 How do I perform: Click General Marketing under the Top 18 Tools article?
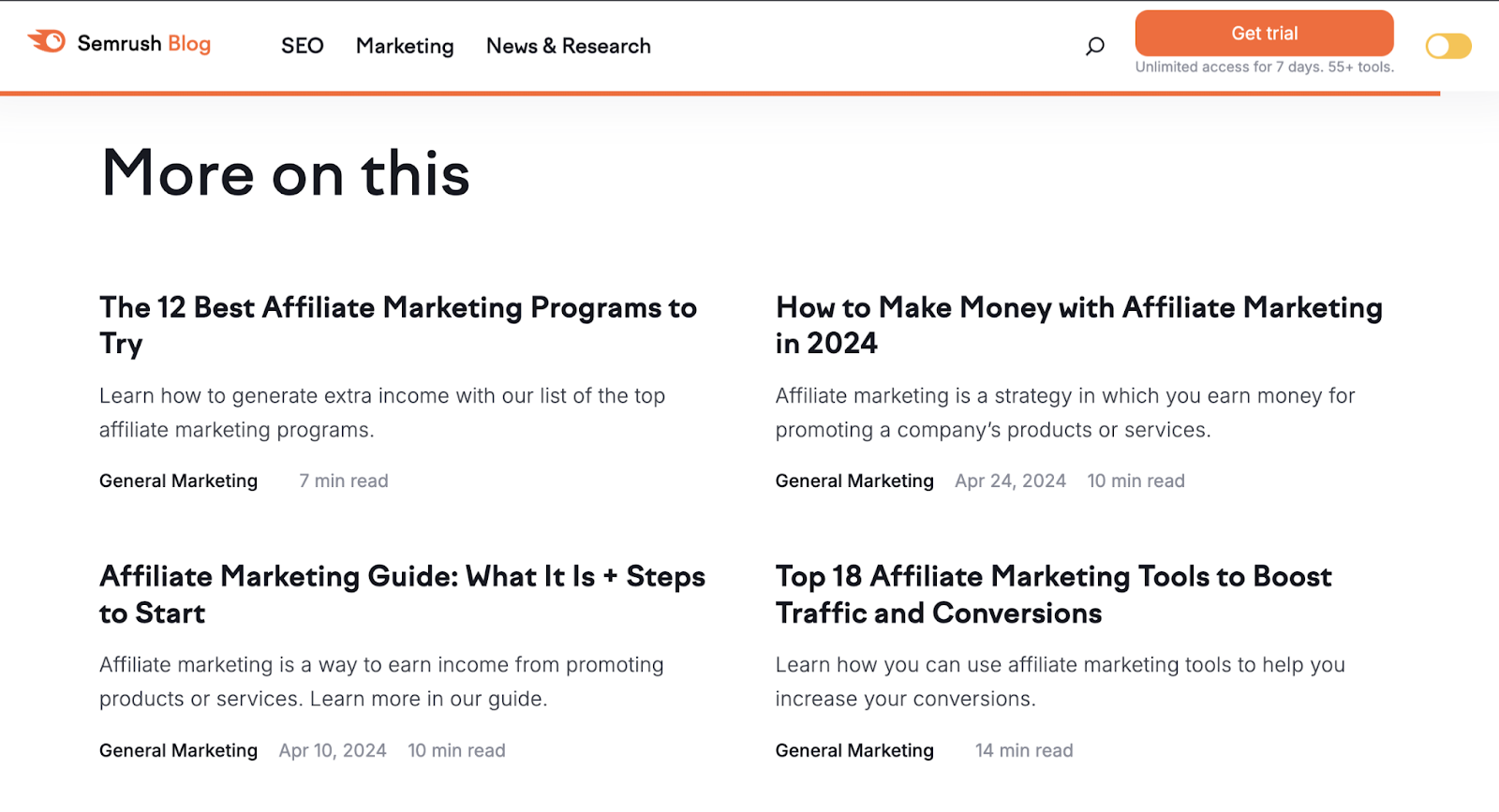(853, 749)
